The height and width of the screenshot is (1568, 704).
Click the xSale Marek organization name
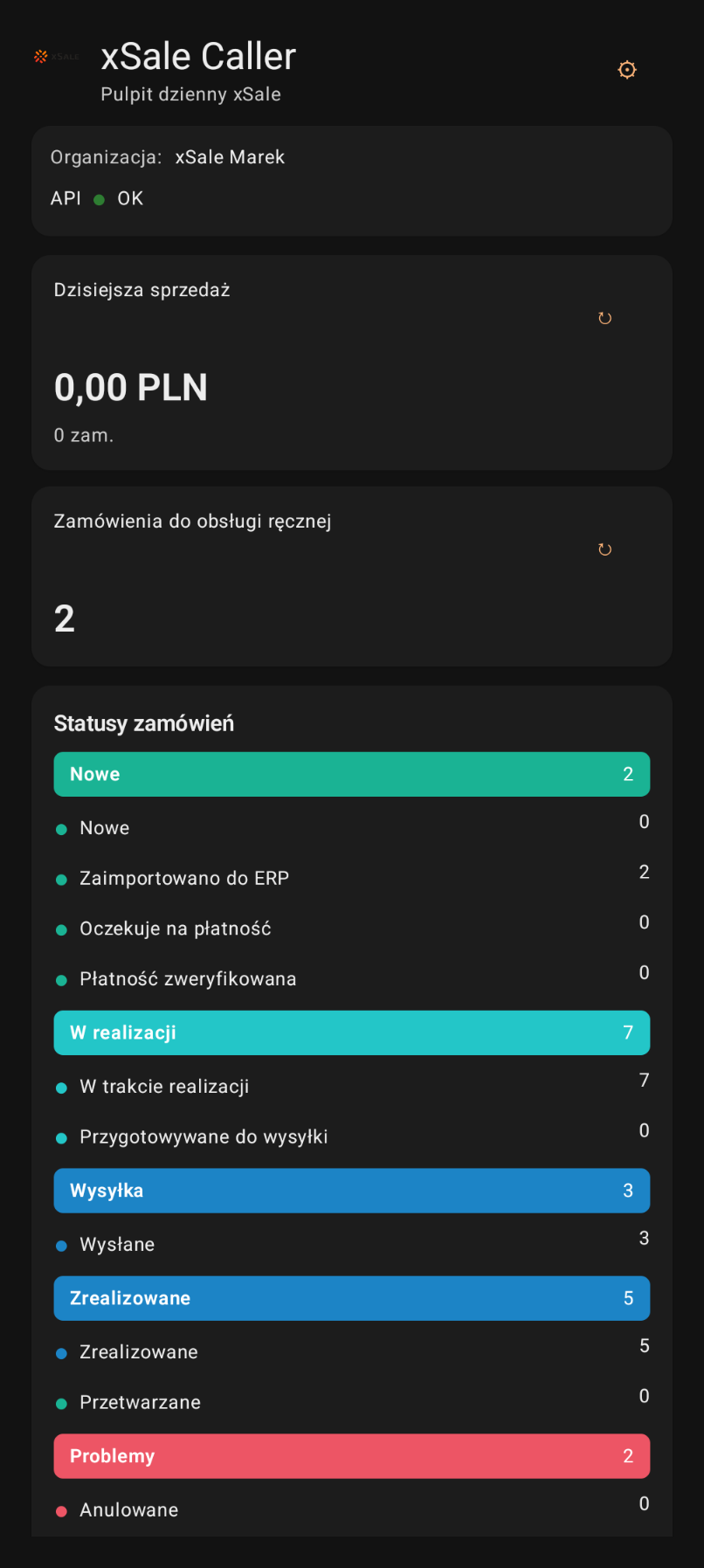pos(230,157)
